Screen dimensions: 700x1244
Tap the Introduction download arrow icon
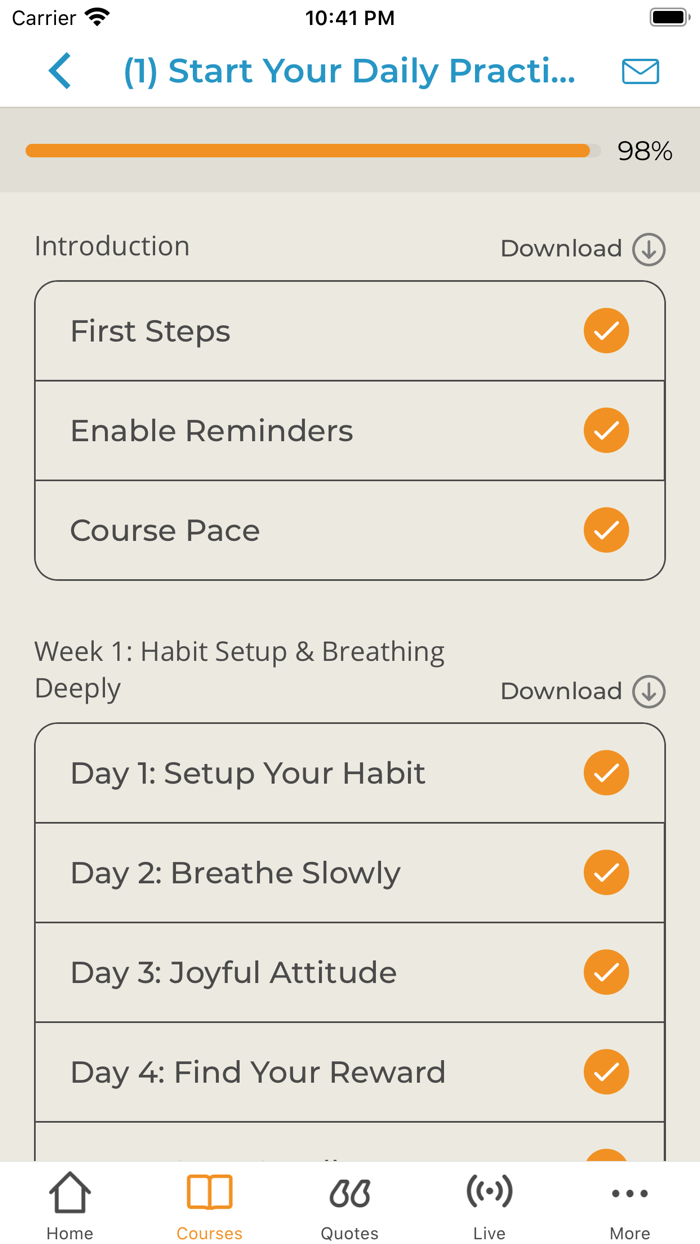pyautogui.click(x=648, y=248)
